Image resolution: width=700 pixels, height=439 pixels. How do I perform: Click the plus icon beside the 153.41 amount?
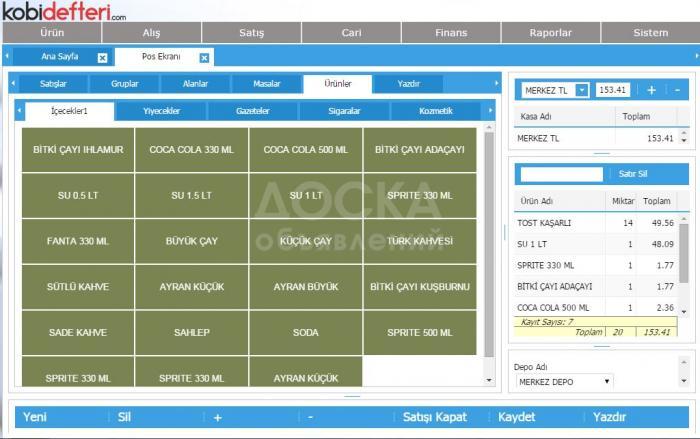pyautogui.click(x=652, y=90)
